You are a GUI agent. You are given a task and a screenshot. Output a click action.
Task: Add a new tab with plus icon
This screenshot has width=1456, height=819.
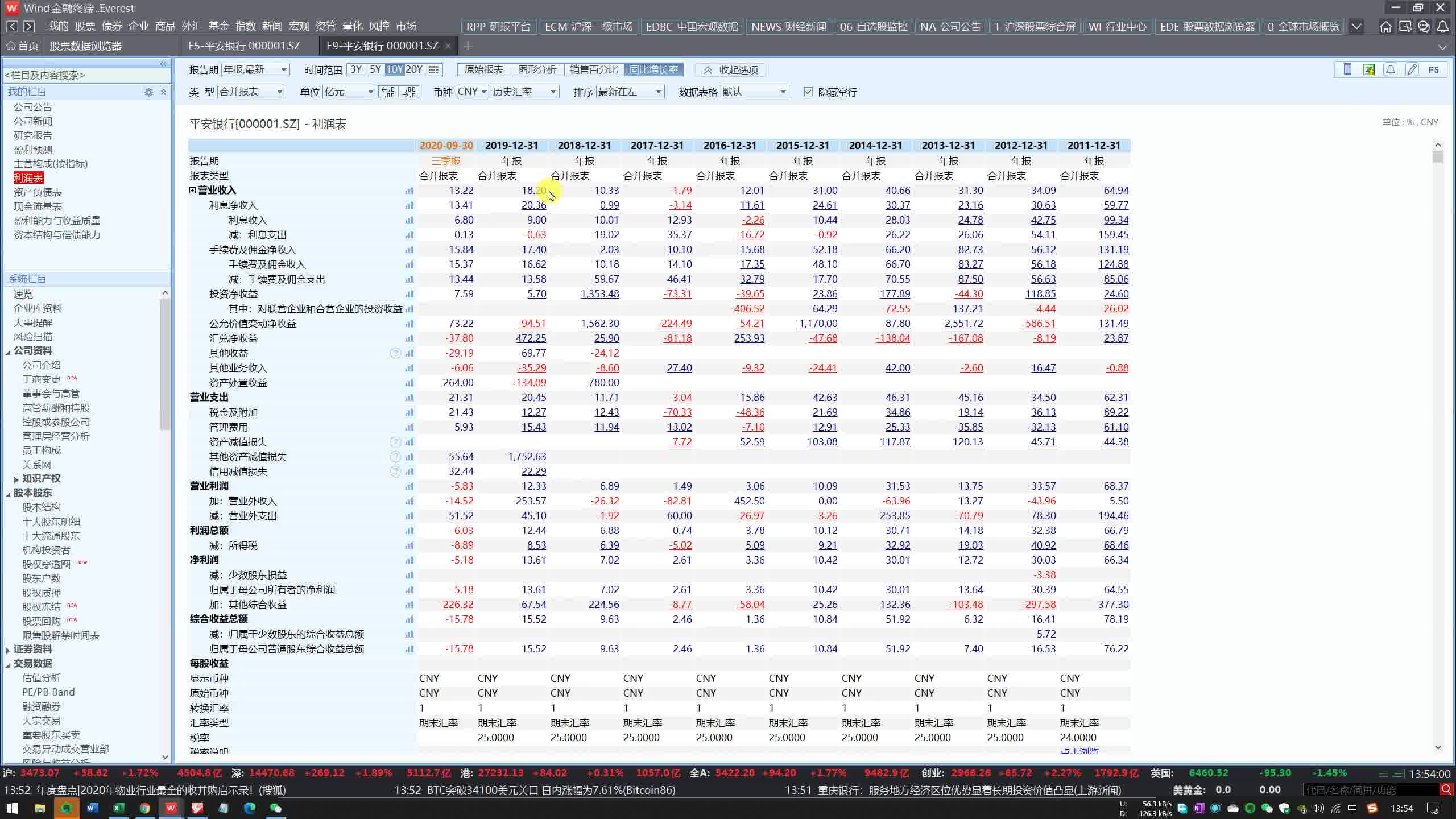pos(468,45)
